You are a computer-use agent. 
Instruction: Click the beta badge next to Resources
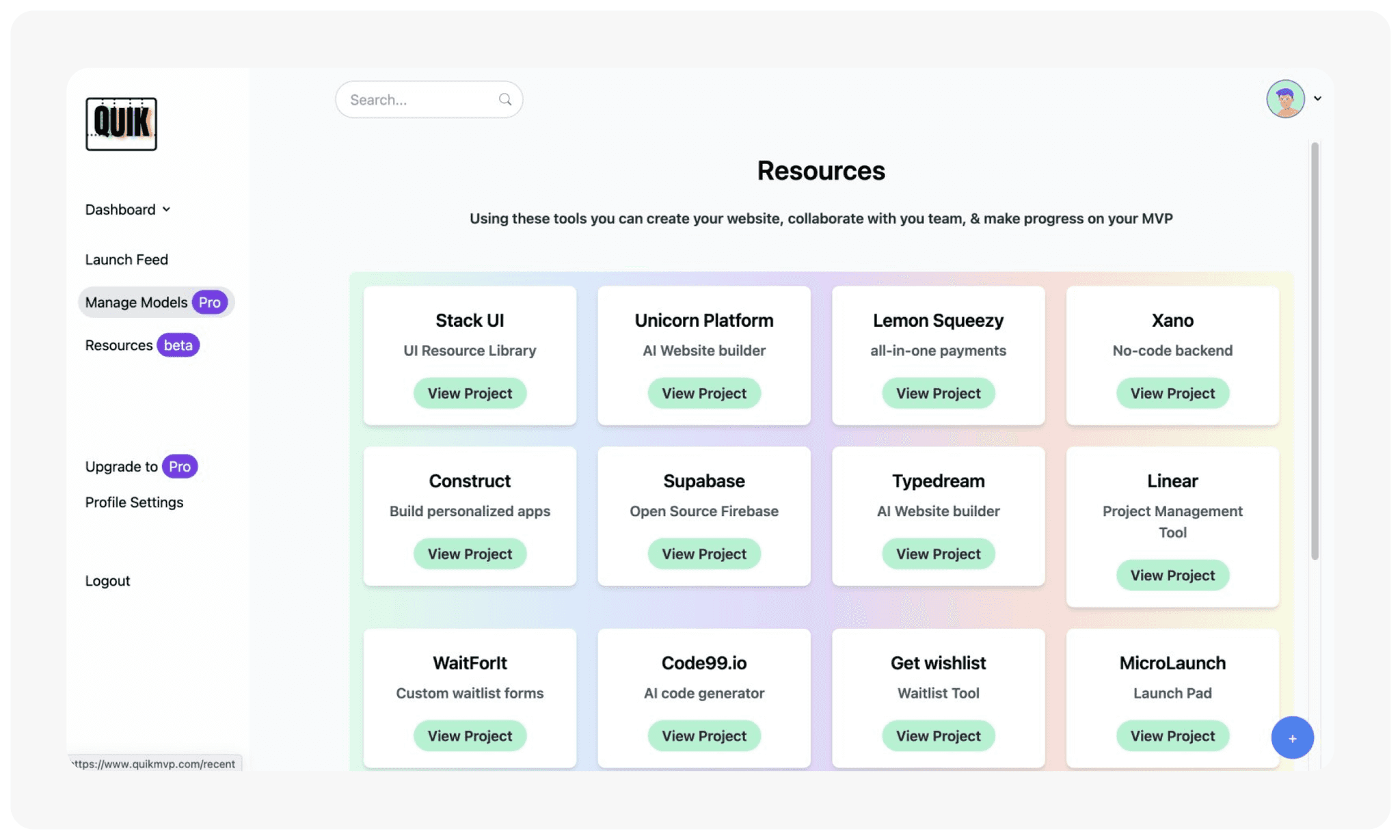pos(178,345)
